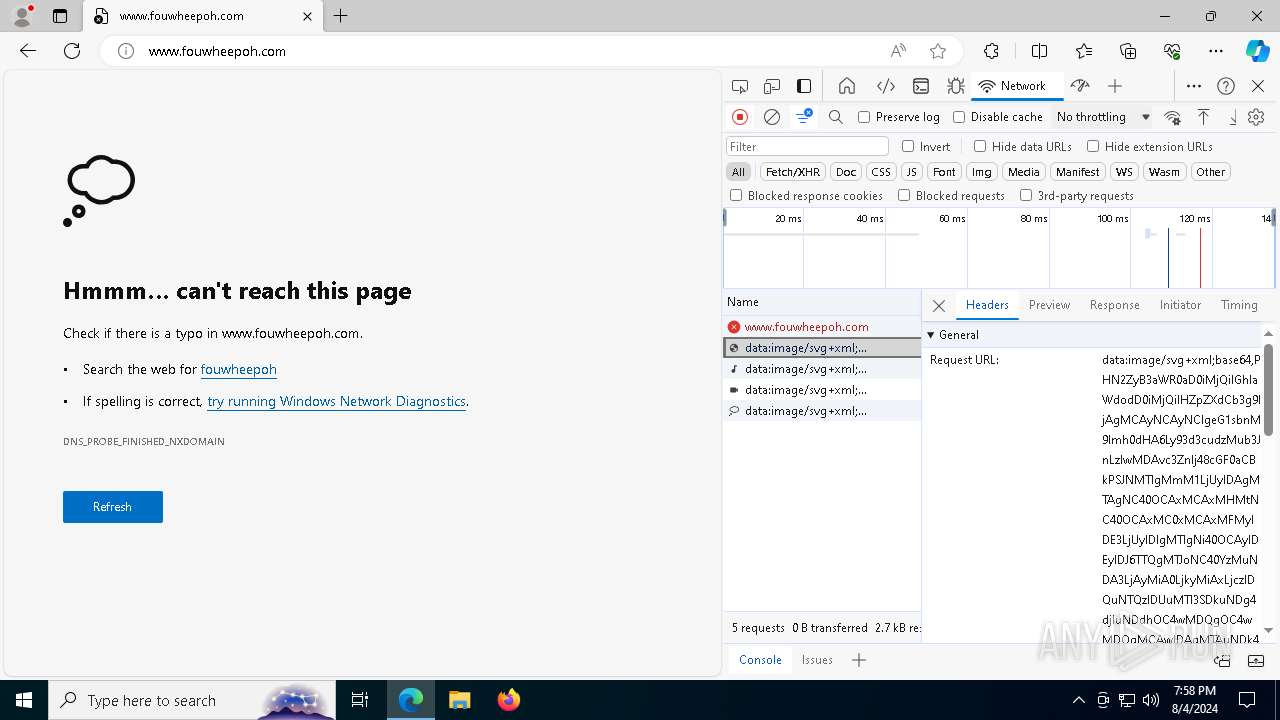Toggle the Fetch/XHR filter chip

pyautogui.click(x=793, y=172)
